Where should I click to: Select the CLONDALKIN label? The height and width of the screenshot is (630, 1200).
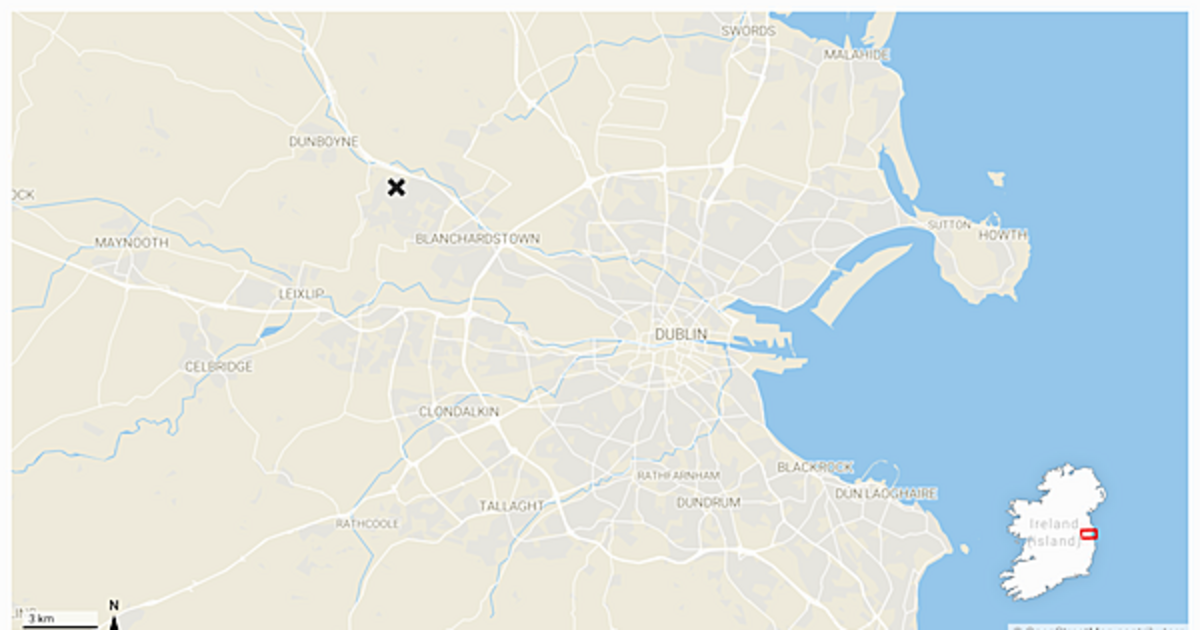(x=459, y=412)
